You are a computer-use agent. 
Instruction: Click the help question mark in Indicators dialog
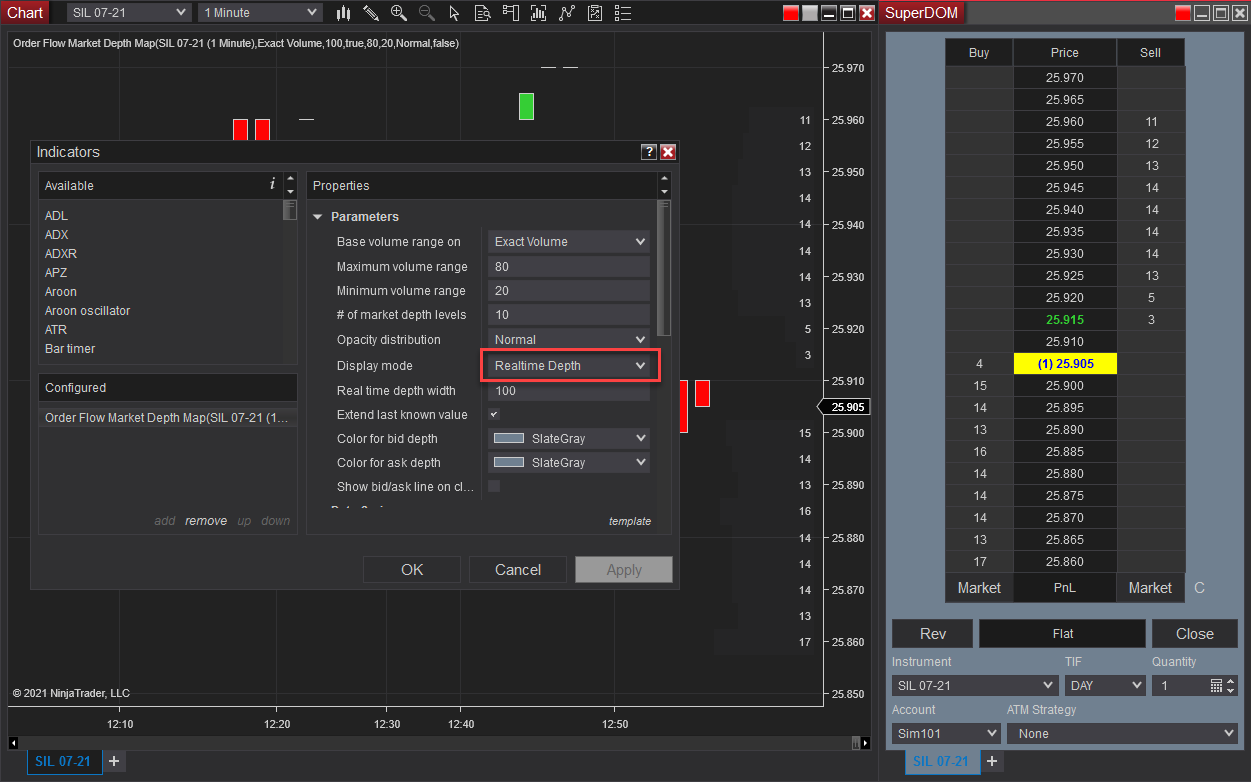point(649,152)
